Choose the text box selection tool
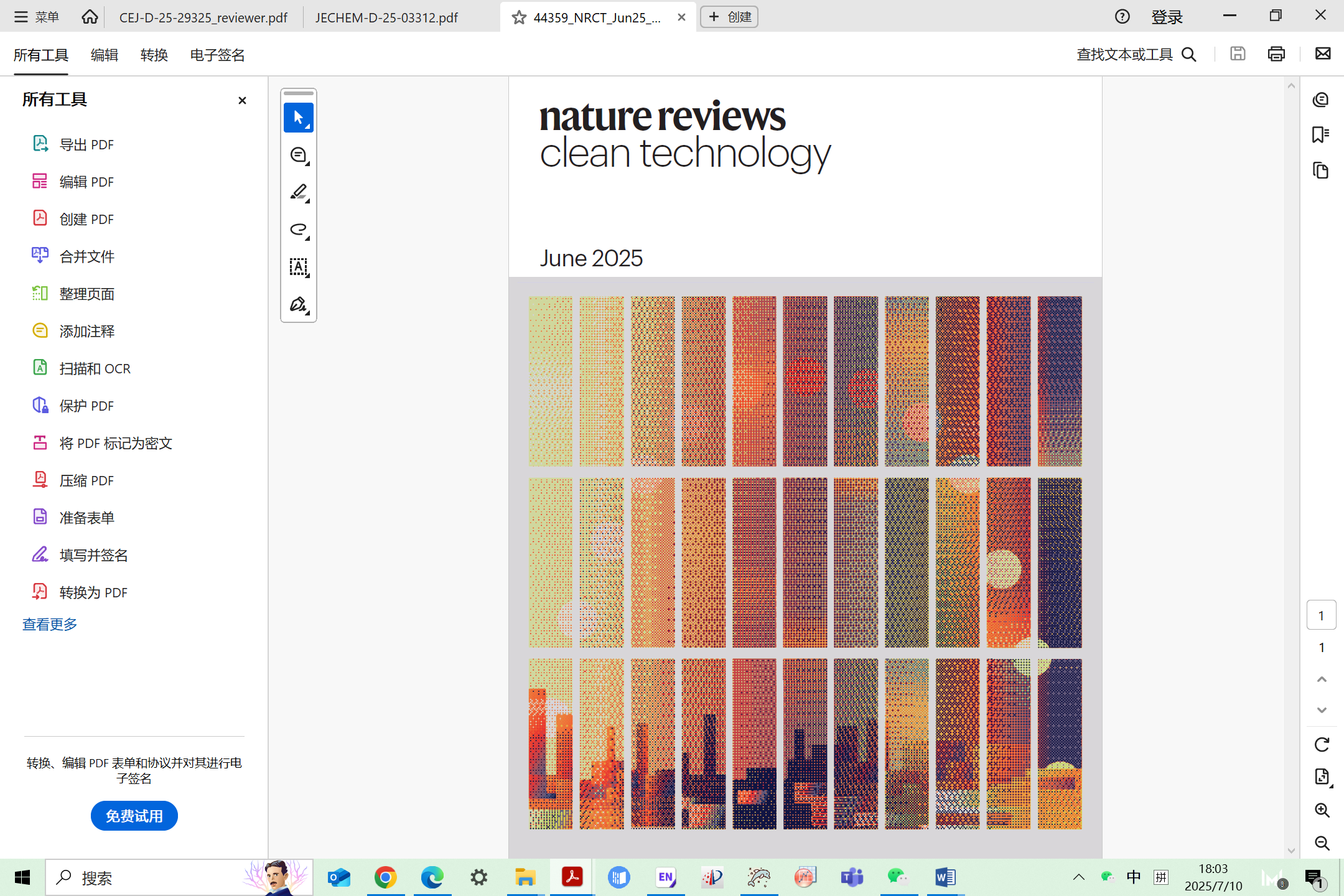1344x896 pixels. coord(298,267)
